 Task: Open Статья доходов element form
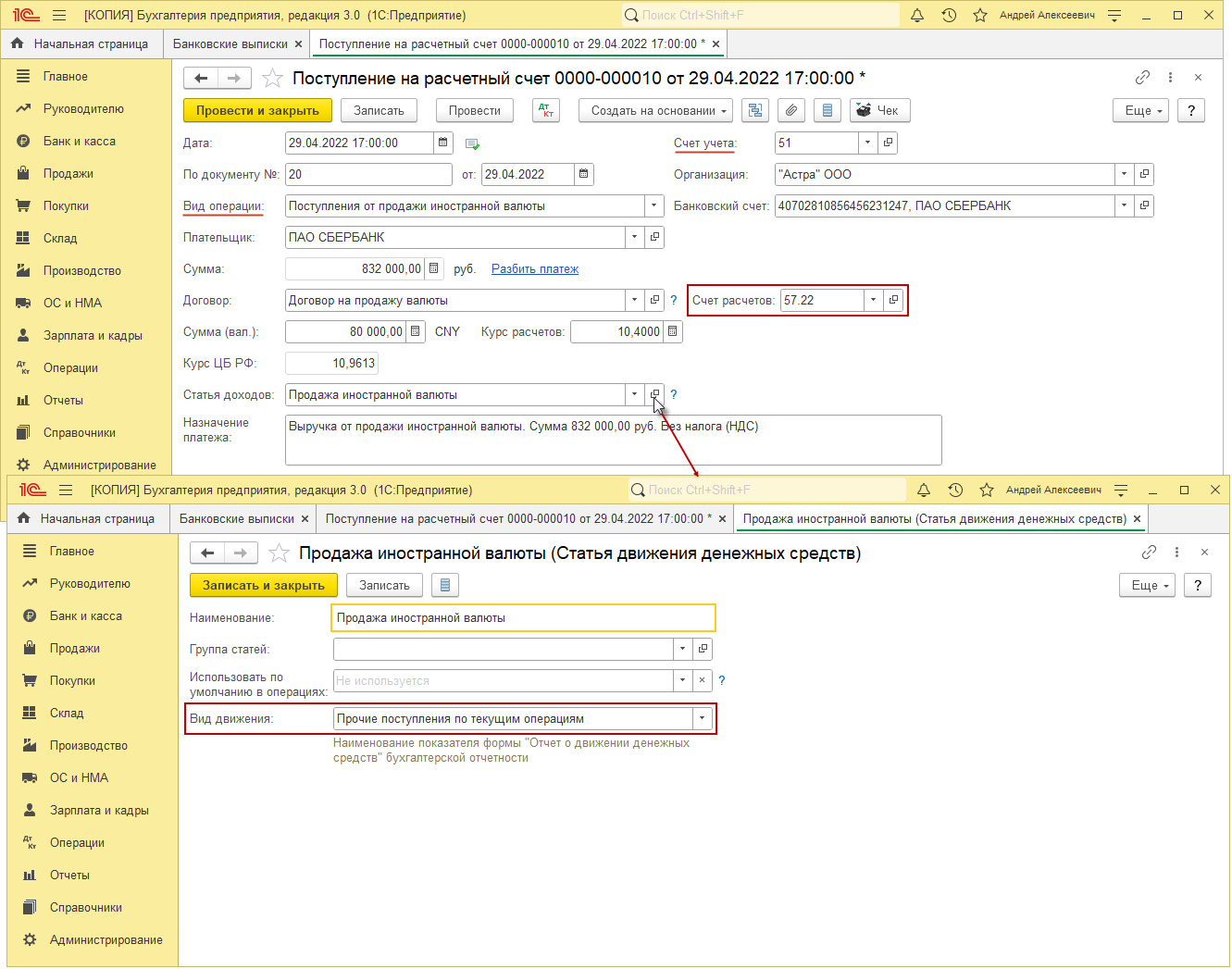[654, 394]
